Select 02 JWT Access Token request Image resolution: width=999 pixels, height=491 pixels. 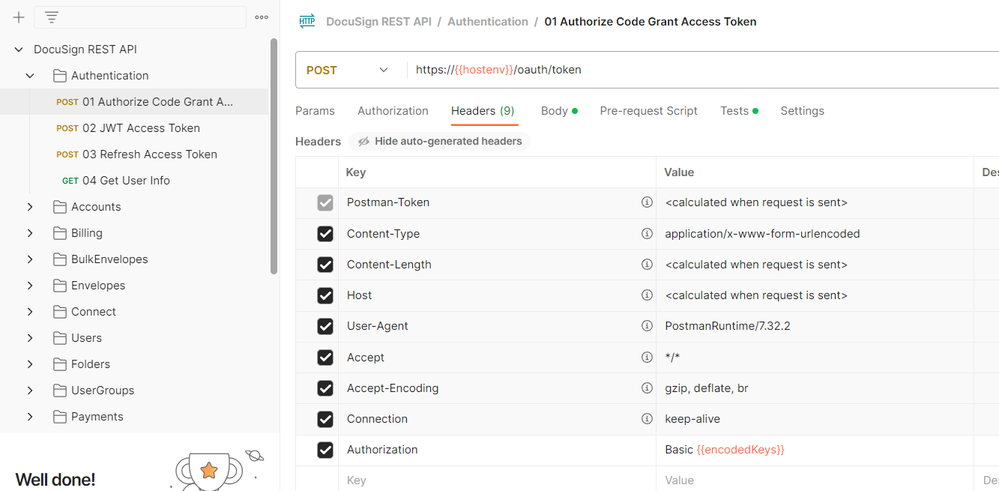pyautogui.click(x=141, y=128)
